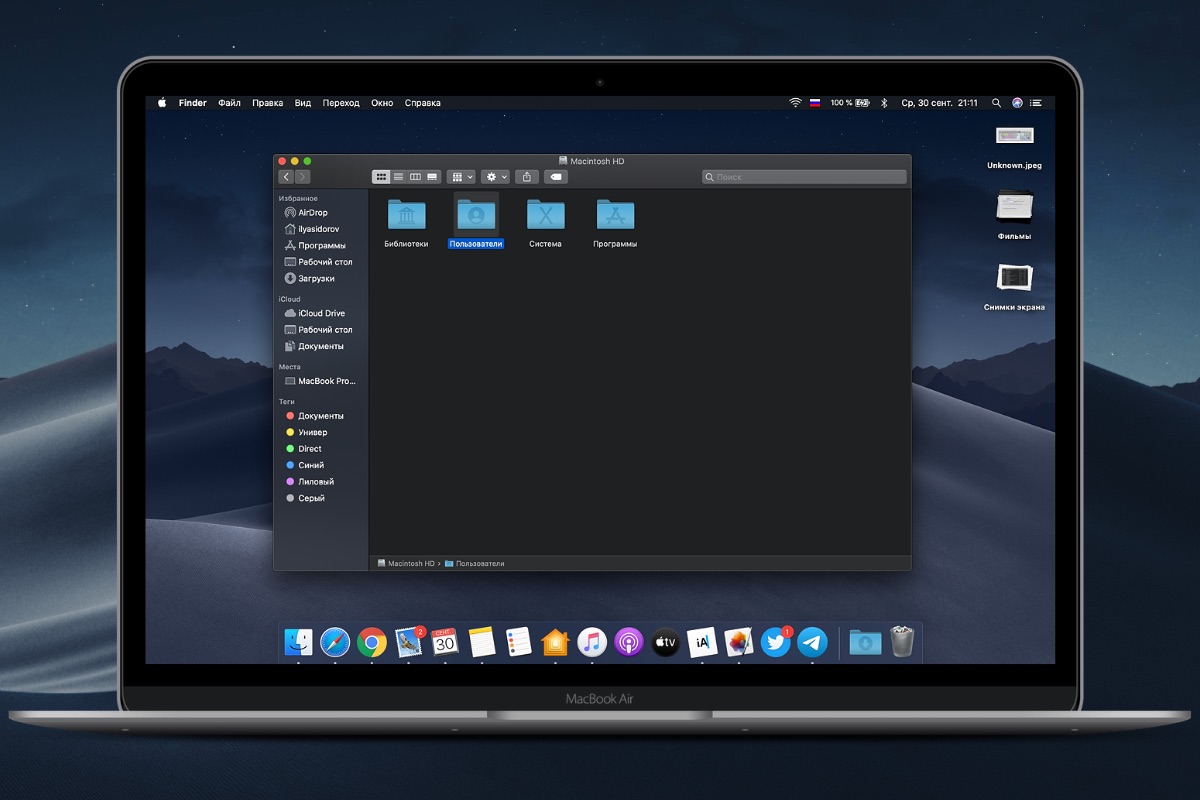The image size is (1200, 800).
Task: Open the Окно menu
Action: click(x=382, y=103)
